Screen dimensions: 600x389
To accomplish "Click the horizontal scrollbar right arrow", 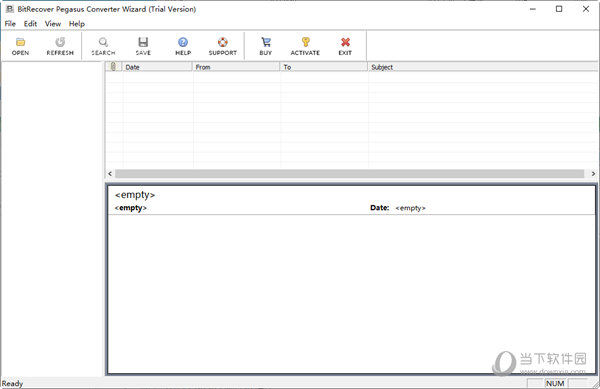I will coord(593,174).
